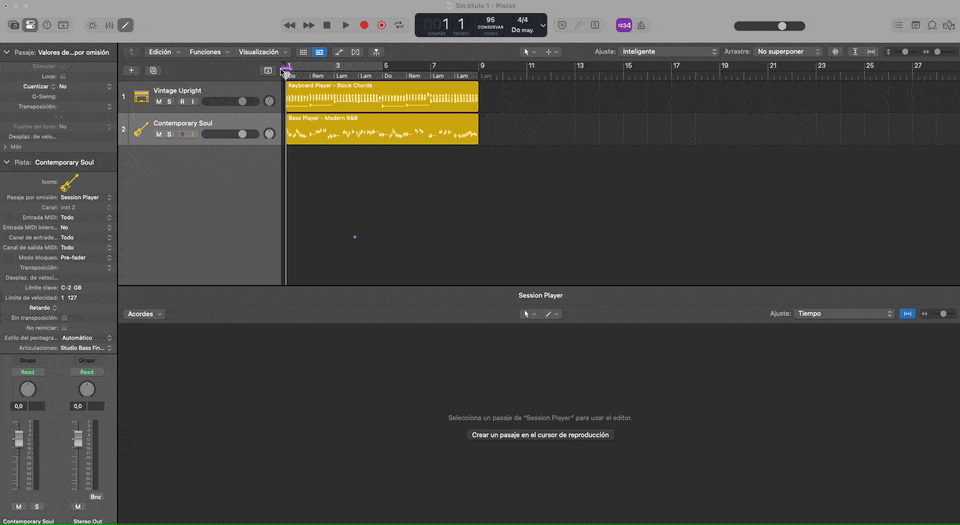Image resolution: width=960 pixels, height=525 pixels.
Task: Open Quick Help question-mark icon
Action: click(x=47, y=25)
